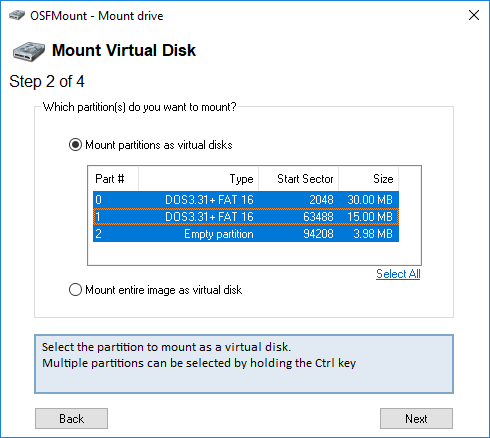This screenshot has height=438, width=490.
Task: Click the OSFMount drive icon in title bar
Action: pos(17,15)
